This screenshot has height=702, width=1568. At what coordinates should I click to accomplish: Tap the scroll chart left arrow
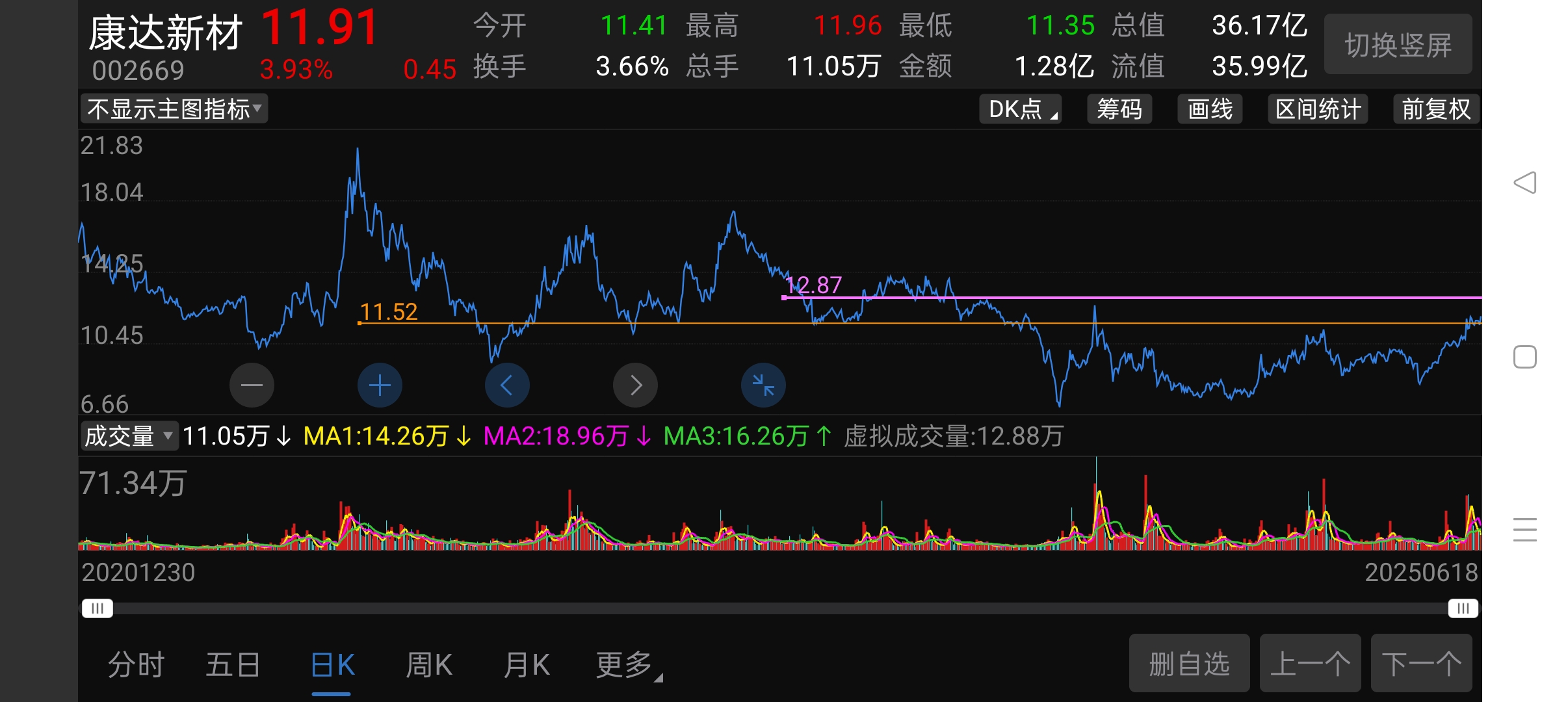click(507, 385)
